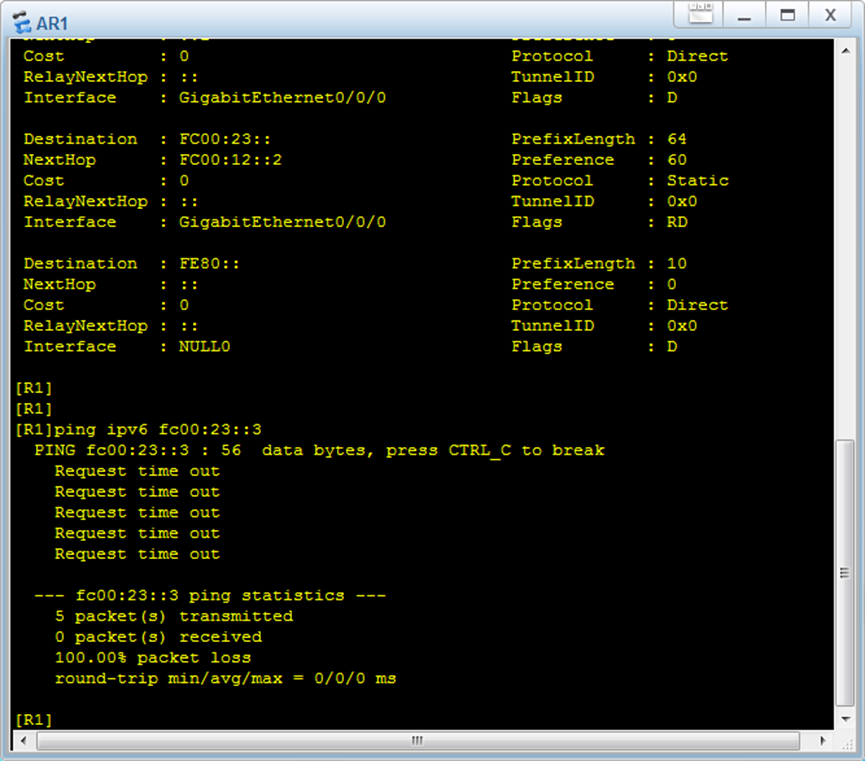The width and height of the screenshot is (865, 761).
Task: Click the horizontal scrollbar right arrow
Action: click(823, 741)
